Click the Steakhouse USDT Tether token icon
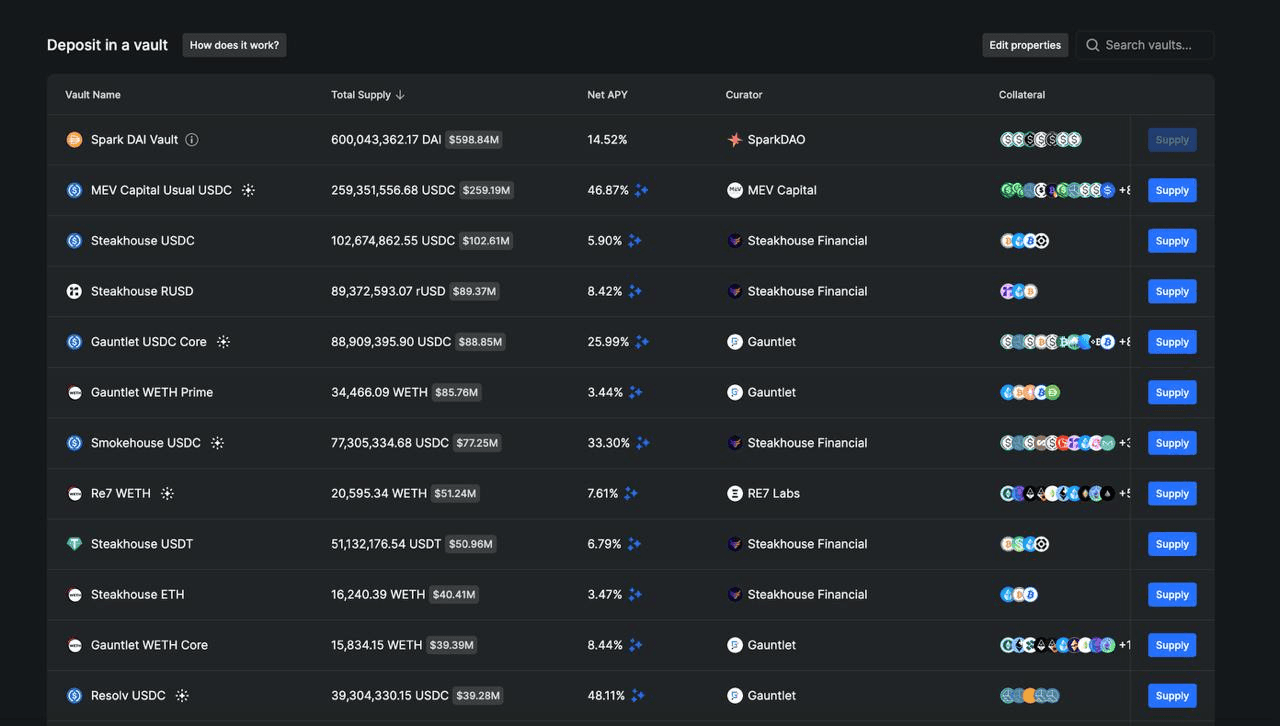The width and height of the screenshot is (1280, 726). (74, 544)
